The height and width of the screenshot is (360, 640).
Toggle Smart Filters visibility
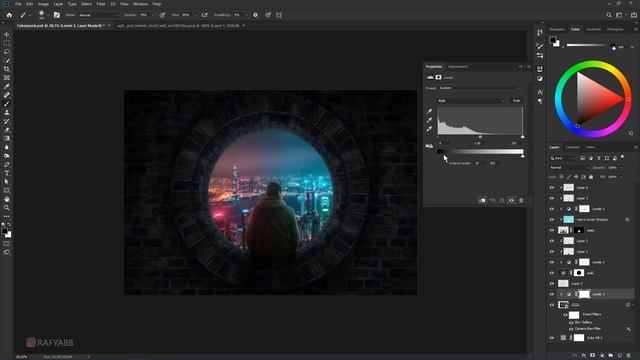[x=566, y=315]
